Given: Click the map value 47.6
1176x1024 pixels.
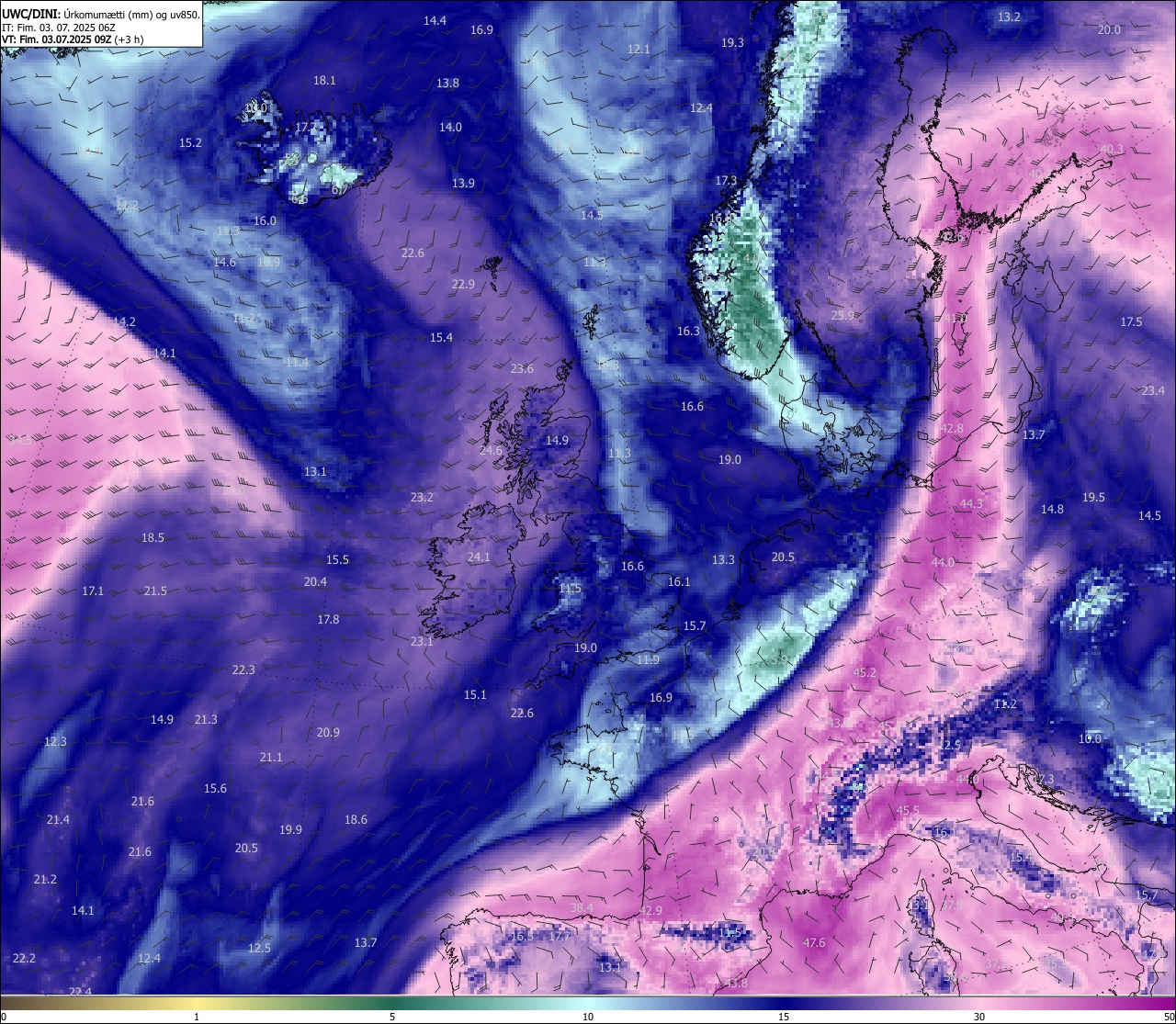Looking at the screenshot, I should [814, 942].
